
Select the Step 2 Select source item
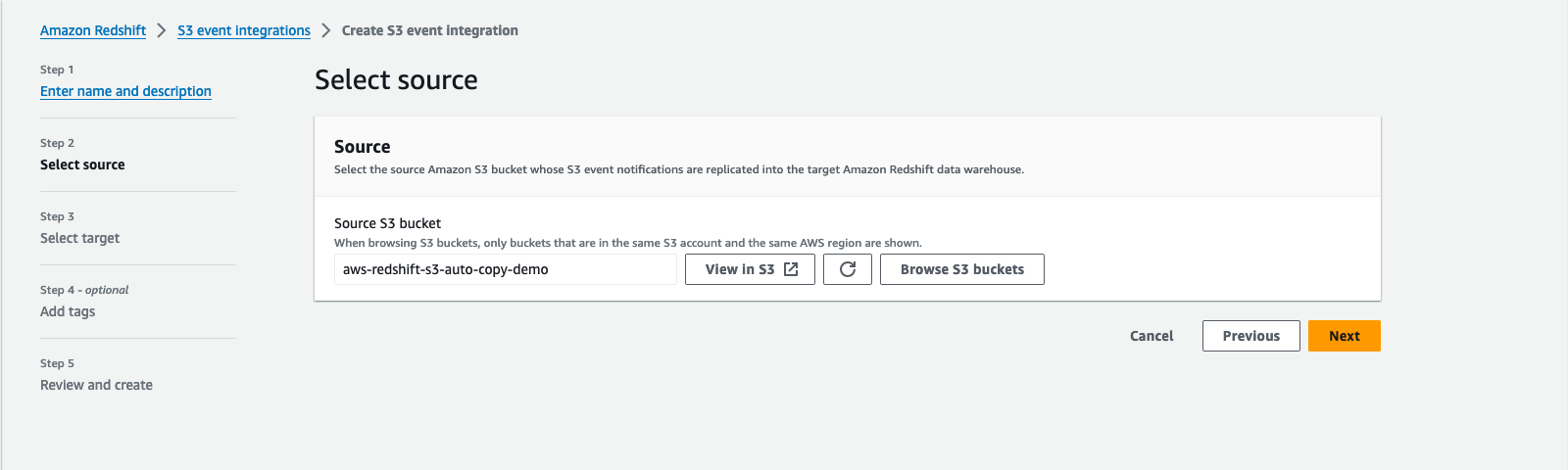pyautogui.click(x=82, y=164)
